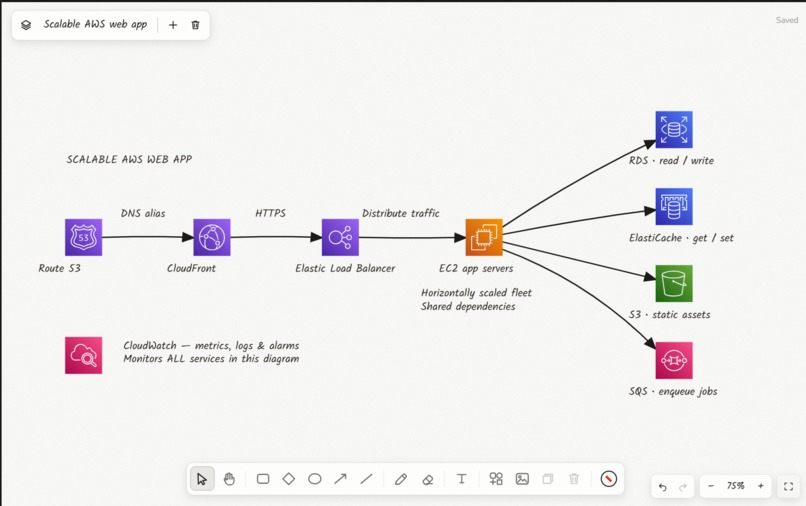Click the 'DNS alias' arrow label

(x=143, y=213)
